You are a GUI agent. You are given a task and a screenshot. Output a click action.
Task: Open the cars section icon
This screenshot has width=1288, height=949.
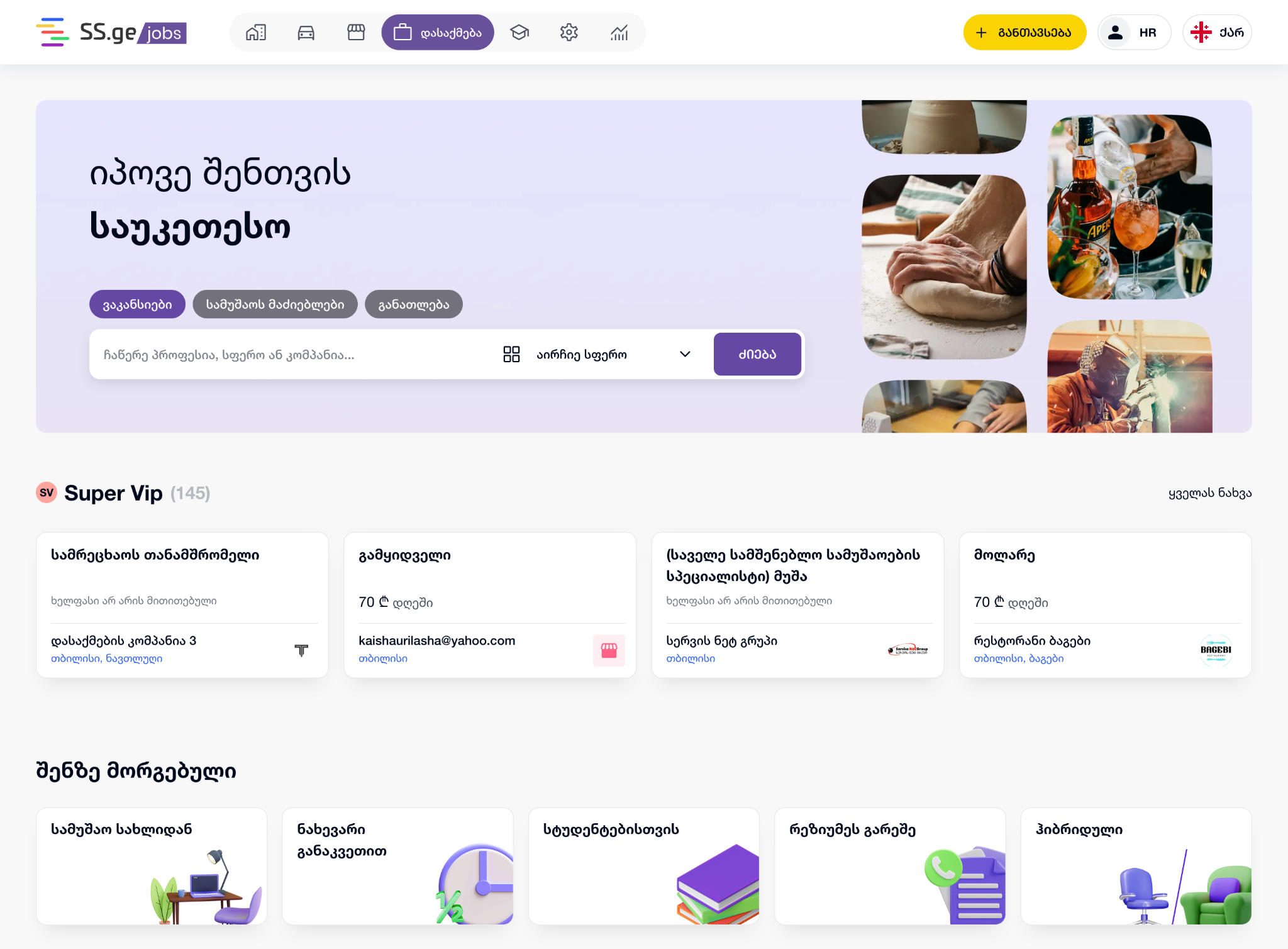coord(306,32)
